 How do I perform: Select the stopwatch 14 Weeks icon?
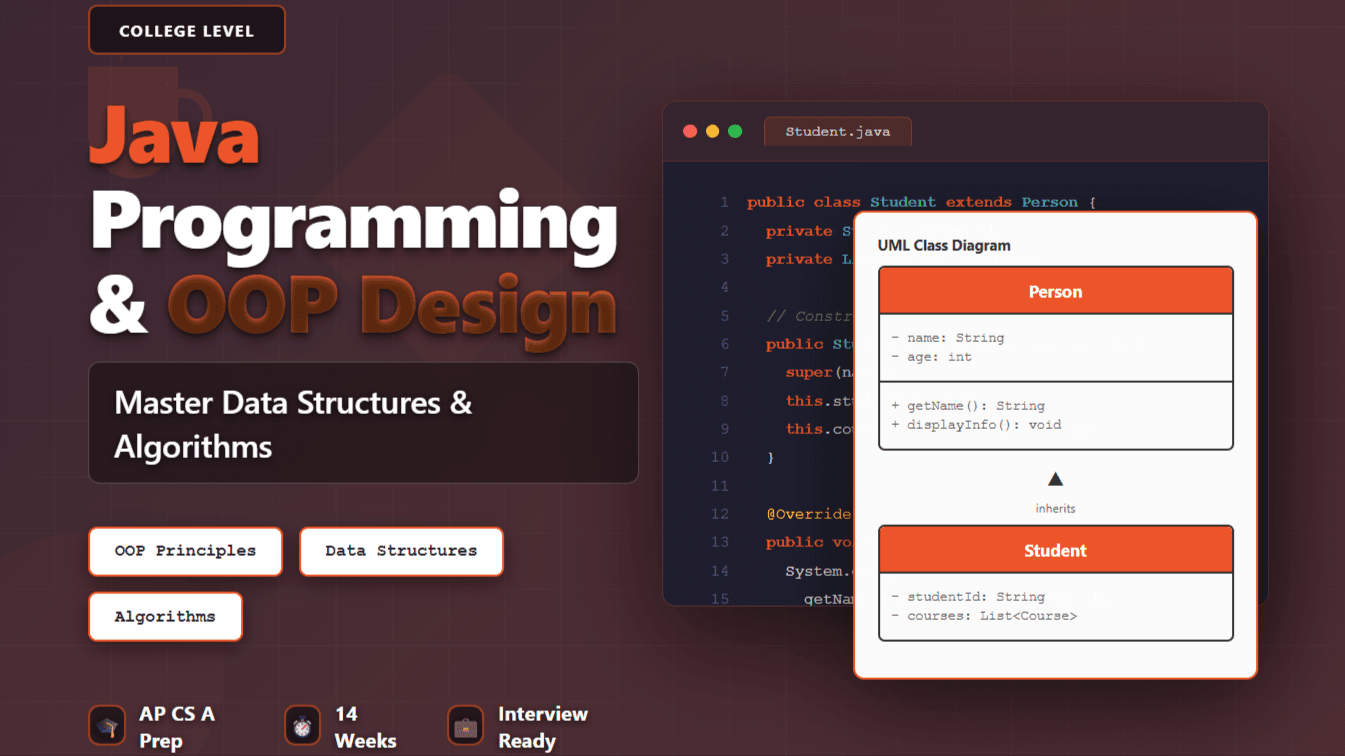click(302, 726)
